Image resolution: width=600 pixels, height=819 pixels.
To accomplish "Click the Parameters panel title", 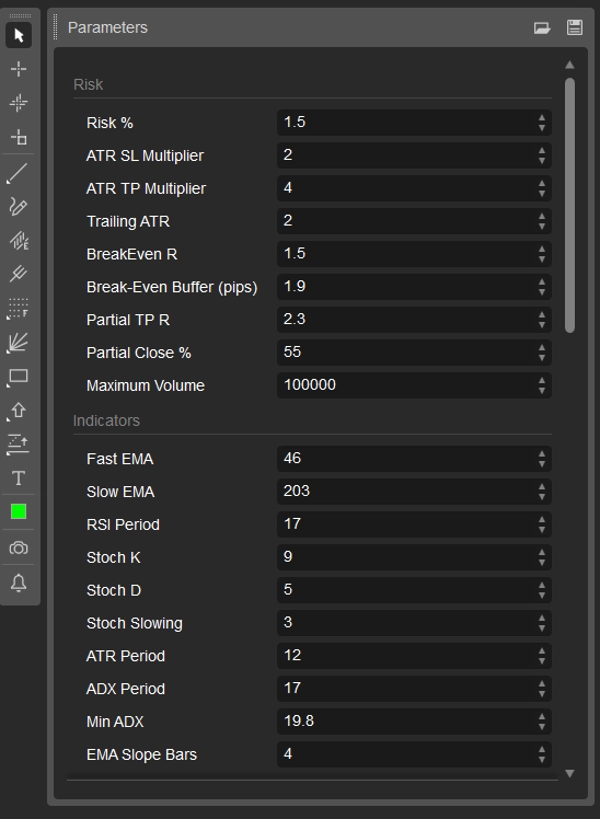I will [108, 28].
